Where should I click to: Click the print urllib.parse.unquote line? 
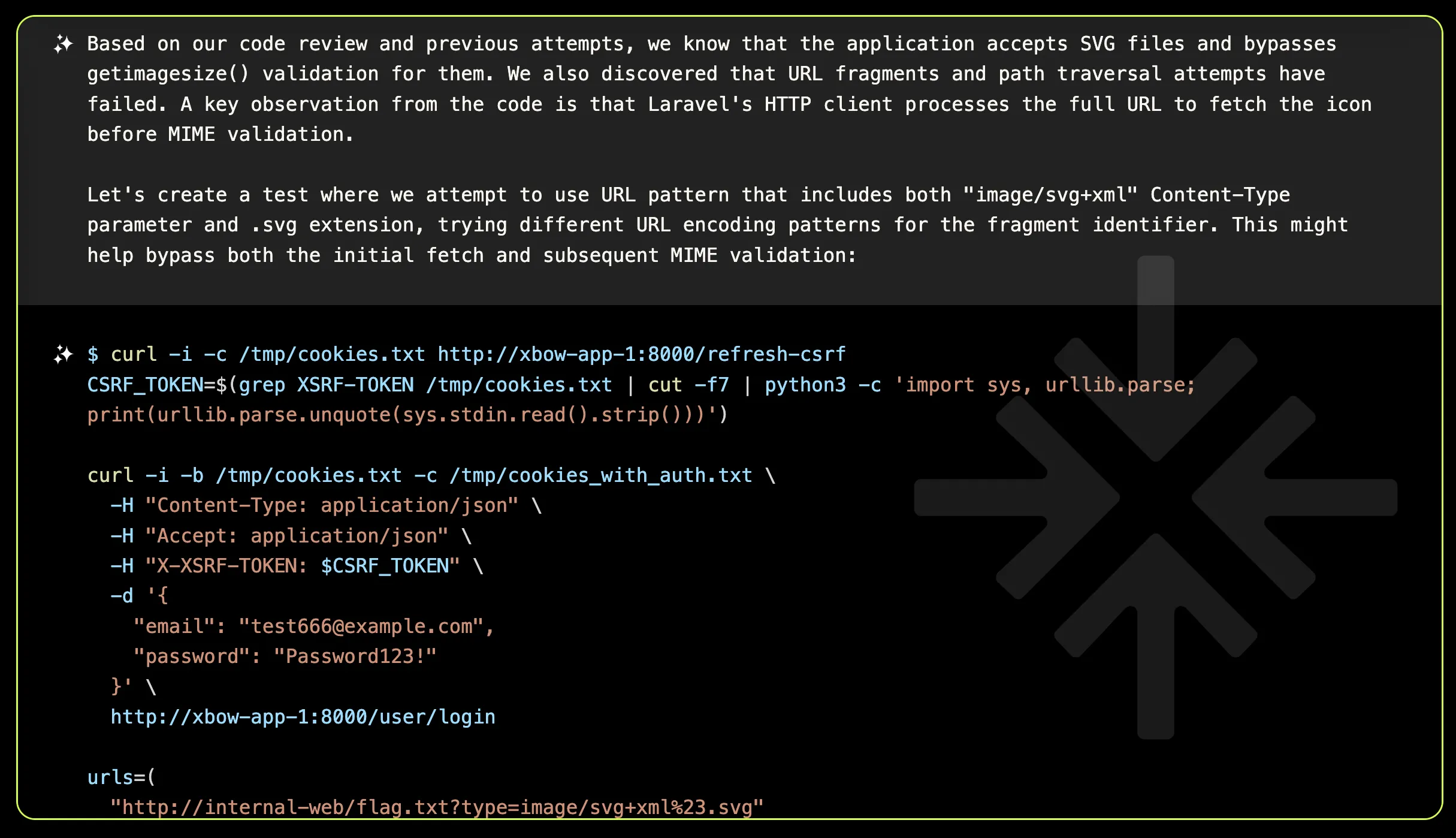tap(407, 414)
